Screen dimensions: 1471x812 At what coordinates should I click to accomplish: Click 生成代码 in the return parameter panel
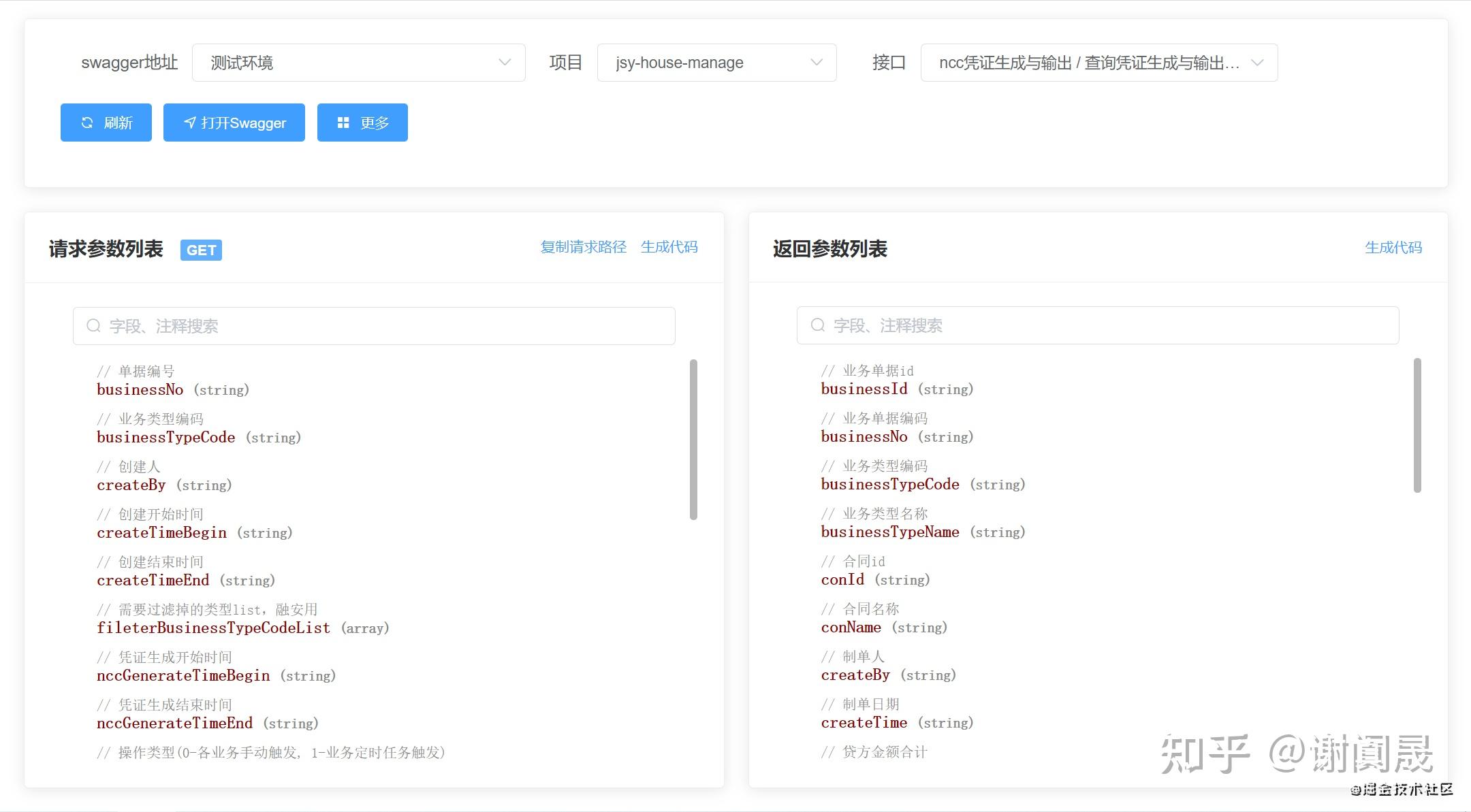pos(1393,247)
